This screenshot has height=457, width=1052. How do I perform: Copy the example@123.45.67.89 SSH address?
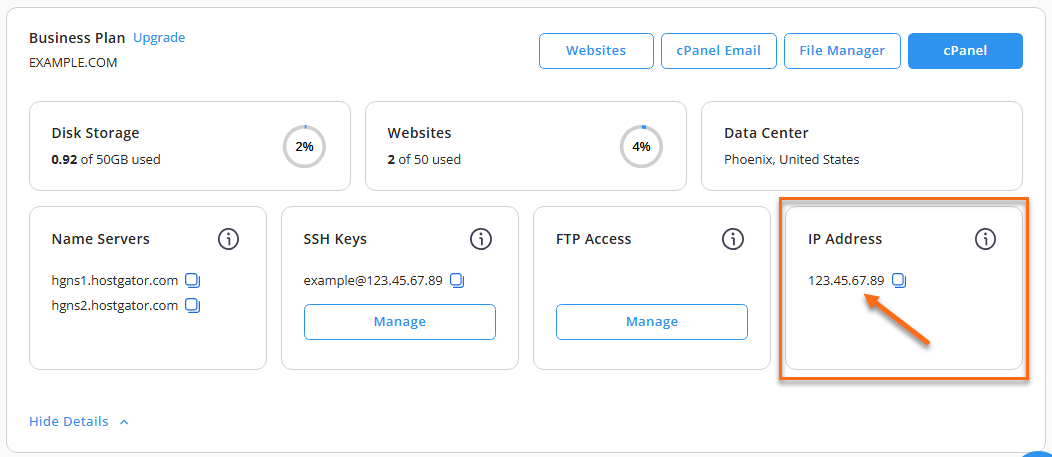(457, 280)
